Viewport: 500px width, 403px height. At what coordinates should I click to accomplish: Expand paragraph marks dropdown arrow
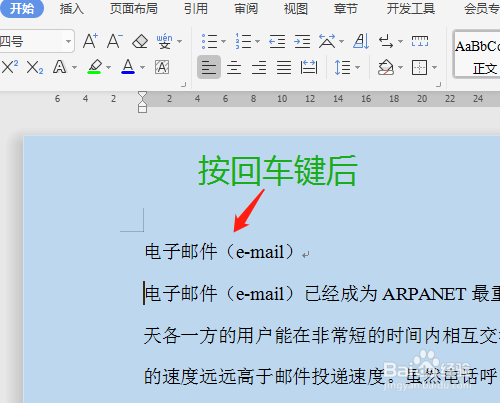click(400, 42)
